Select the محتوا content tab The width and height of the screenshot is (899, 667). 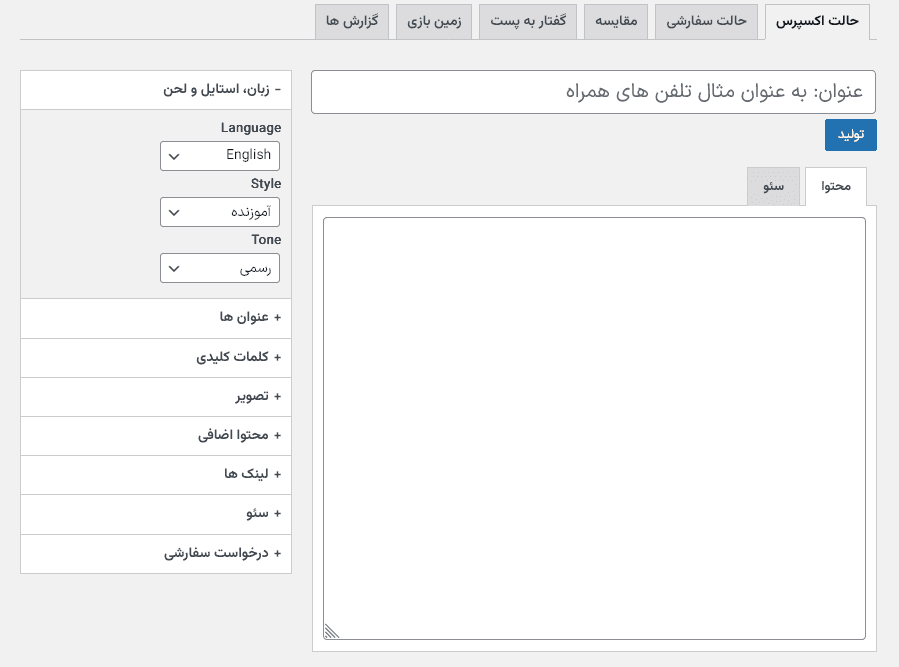tap(836, 186)
